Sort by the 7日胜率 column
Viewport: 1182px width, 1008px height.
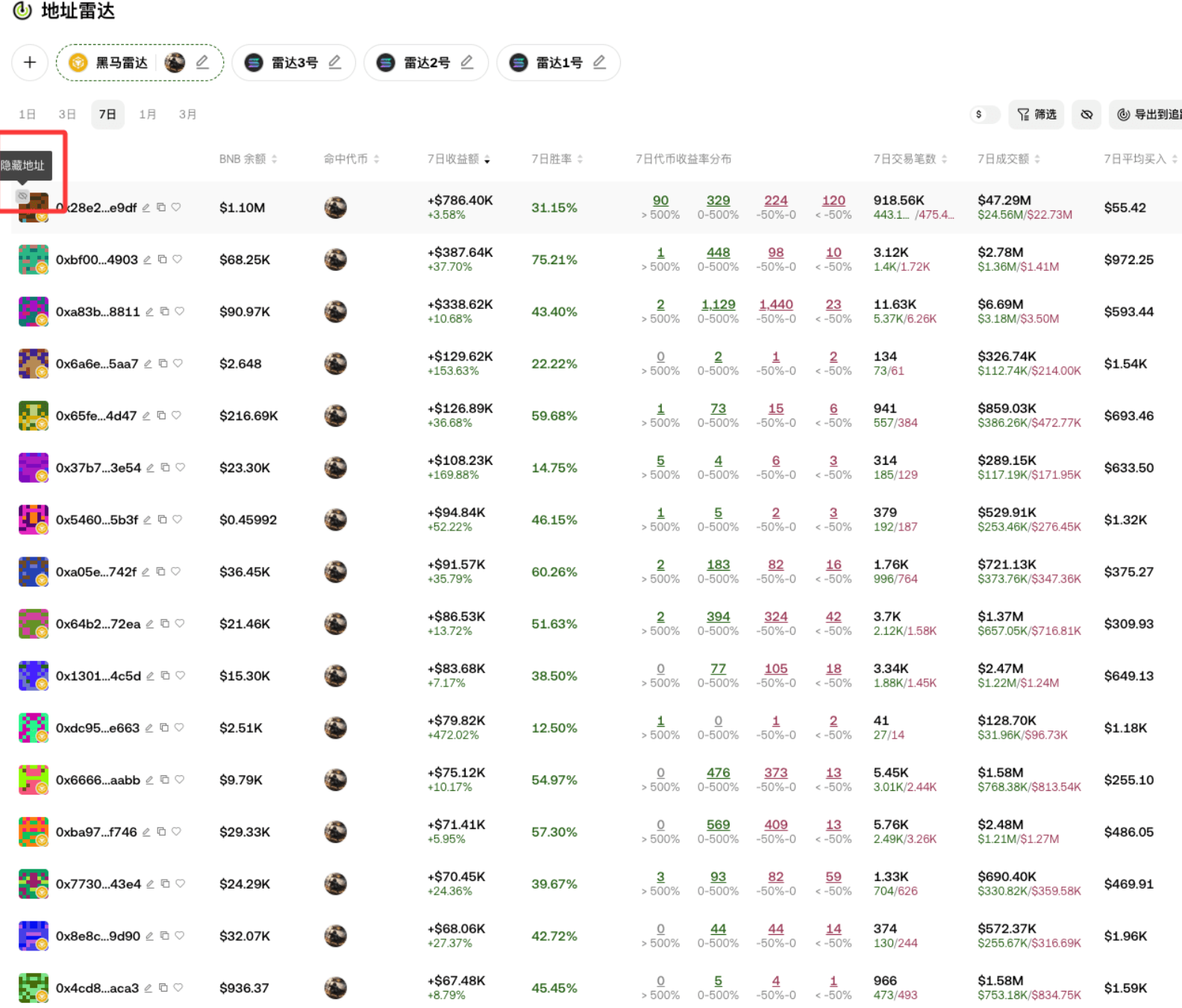click(x=557, y=159)
